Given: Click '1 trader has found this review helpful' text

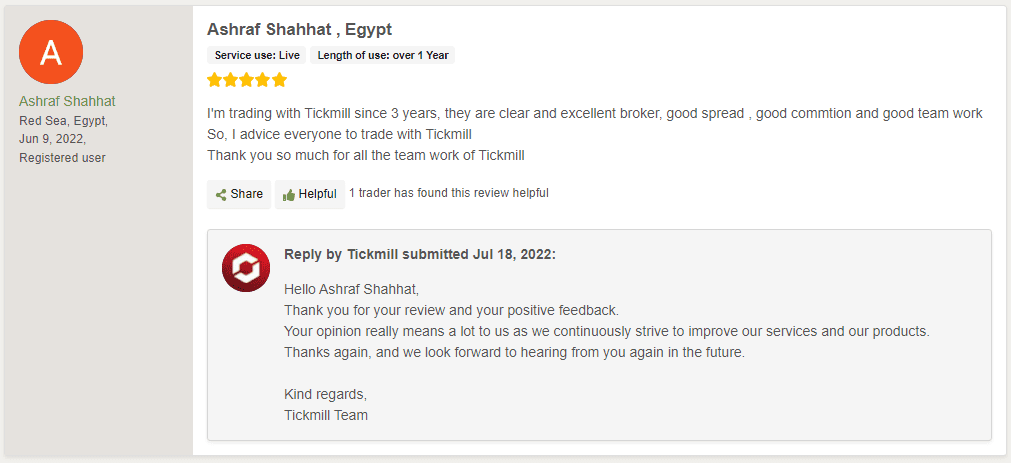Looking at the screenshot, I should [x=449, y=192].
